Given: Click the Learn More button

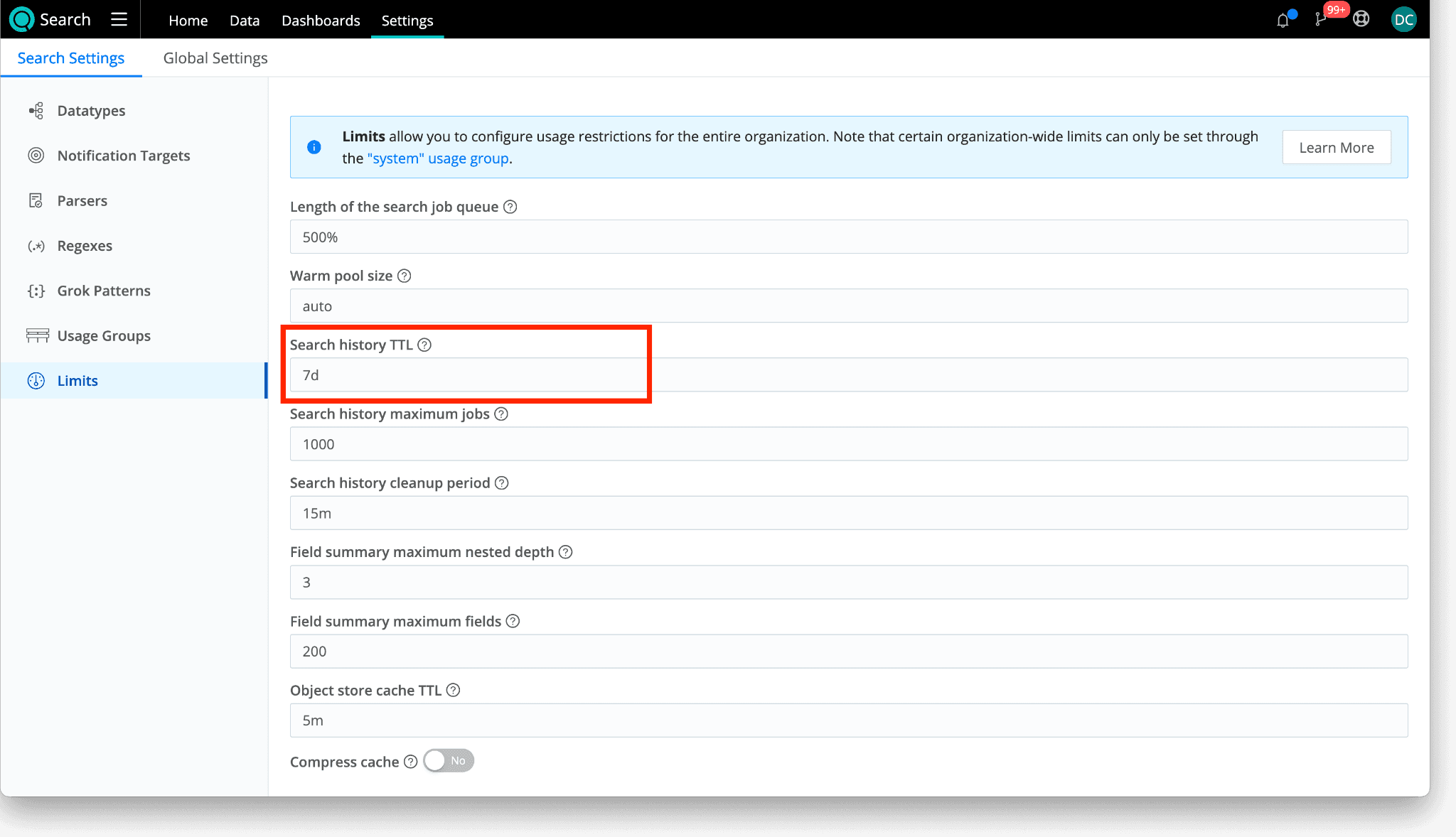Looking at the screenshot, I should pyautogui.click(x=1336, y=147).
